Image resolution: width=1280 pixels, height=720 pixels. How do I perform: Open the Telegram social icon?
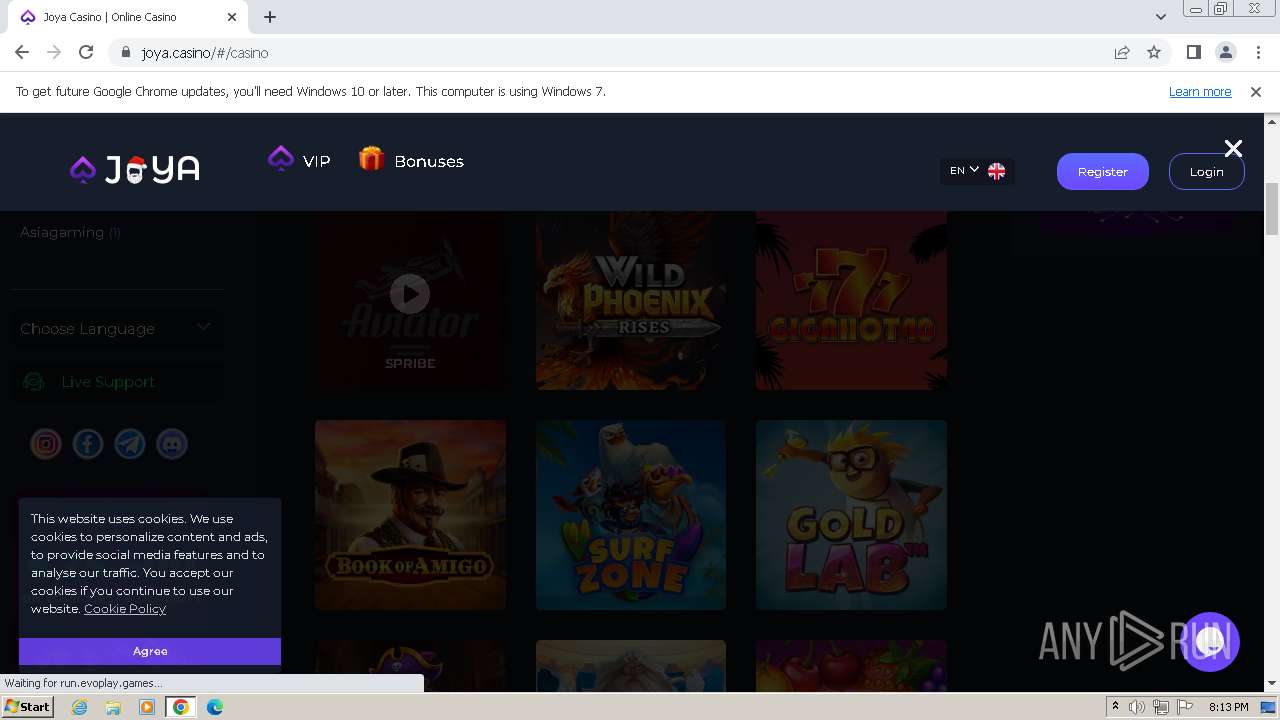click(x=130, y=444)
